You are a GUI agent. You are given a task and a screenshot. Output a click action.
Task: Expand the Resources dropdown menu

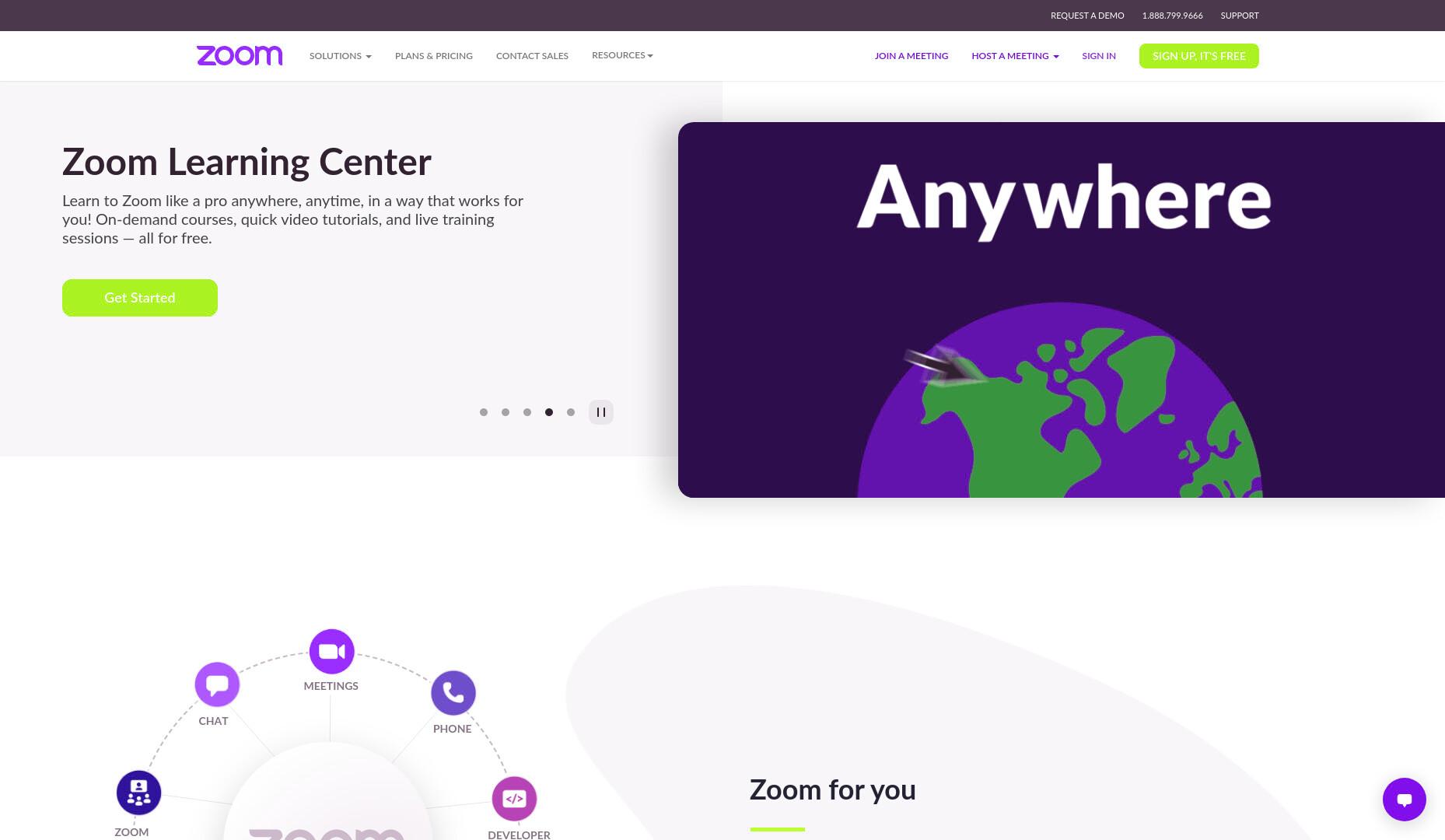pos(622,55)
